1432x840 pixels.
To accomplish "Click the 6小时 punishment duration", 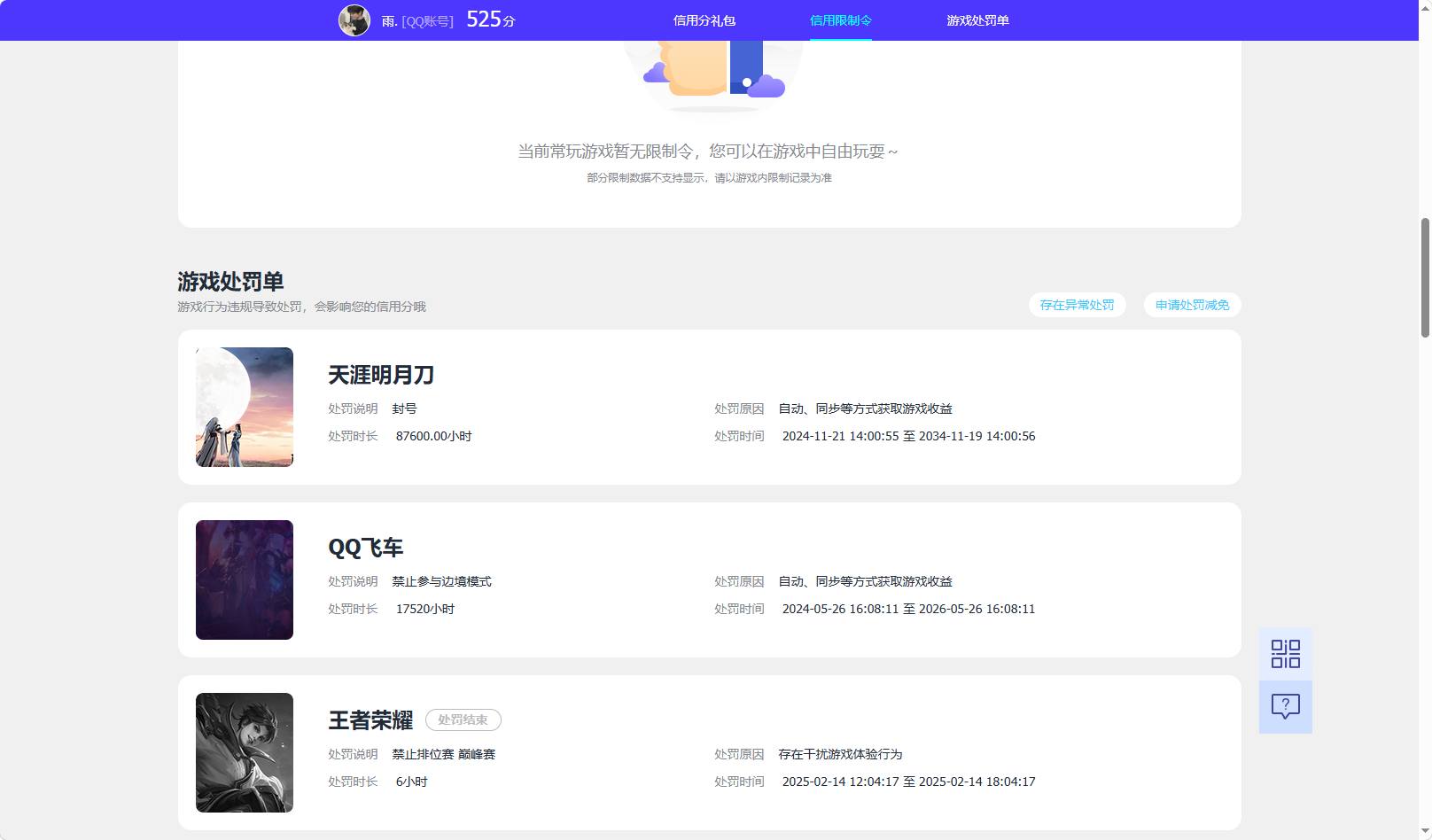I will [411, 782].
